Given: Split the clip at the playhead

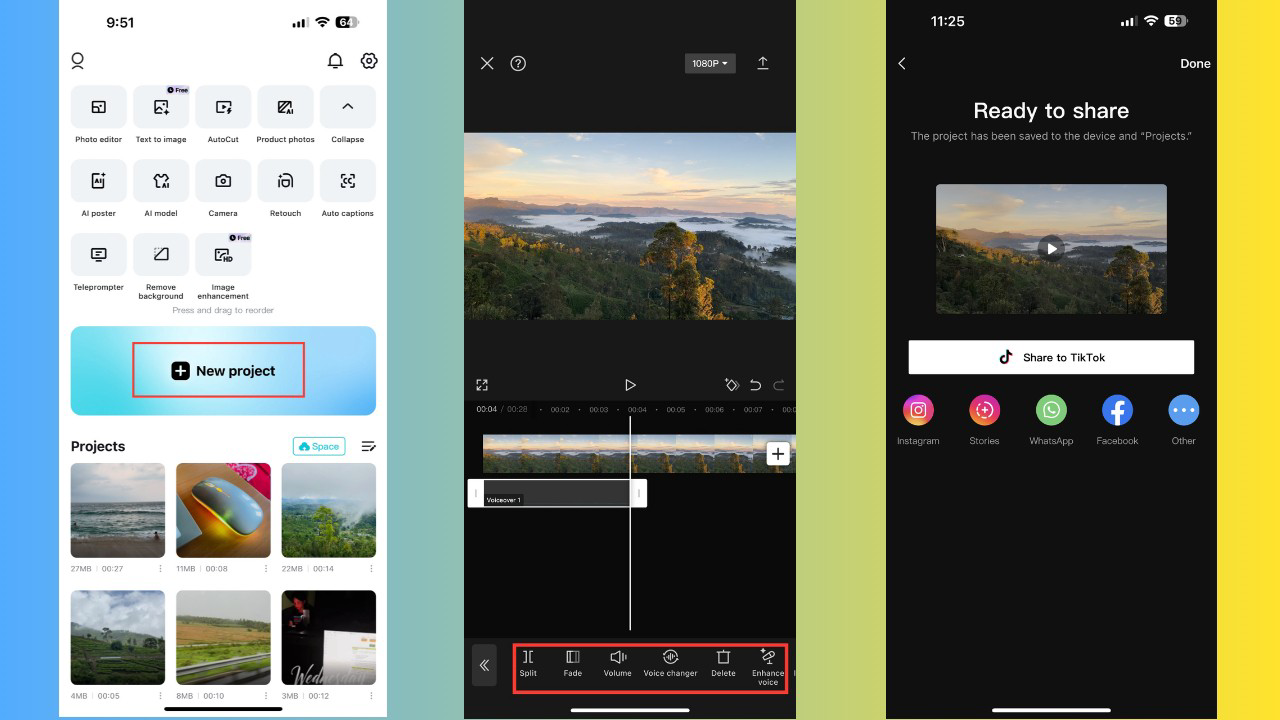Looking at the screenshot, I should [x=528, y=662].
